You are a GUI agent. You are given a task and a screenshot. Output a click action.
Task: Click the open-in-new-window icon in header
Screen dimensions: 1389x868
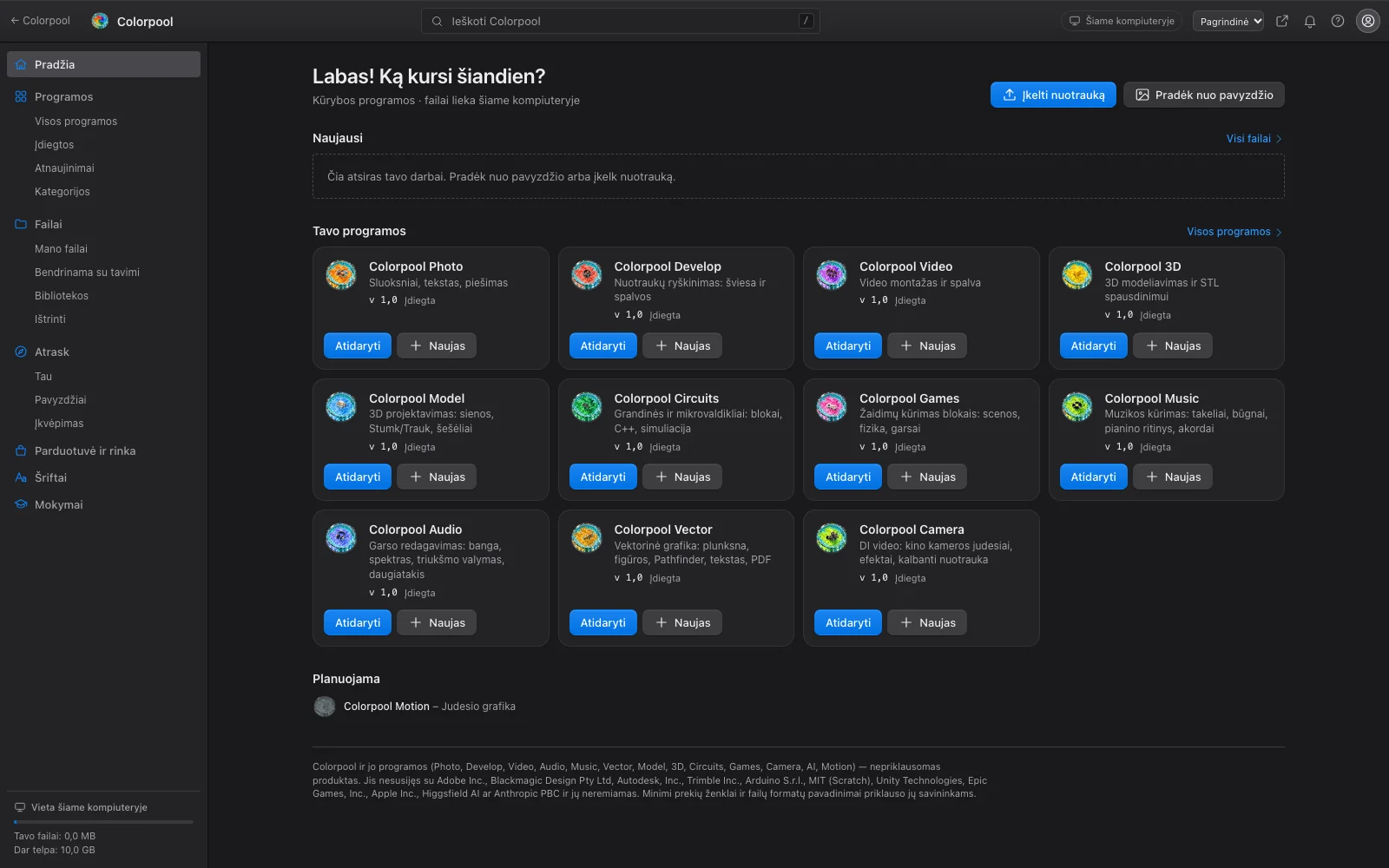(1282, 21)
